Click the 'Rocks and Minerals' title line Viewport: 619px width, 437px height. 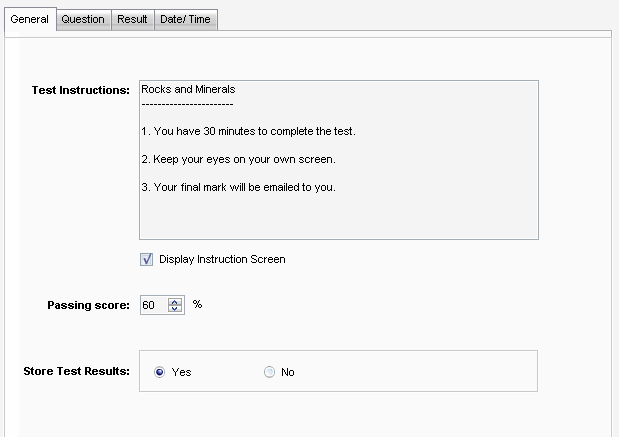pyautogui.click(x=188, y=89)
